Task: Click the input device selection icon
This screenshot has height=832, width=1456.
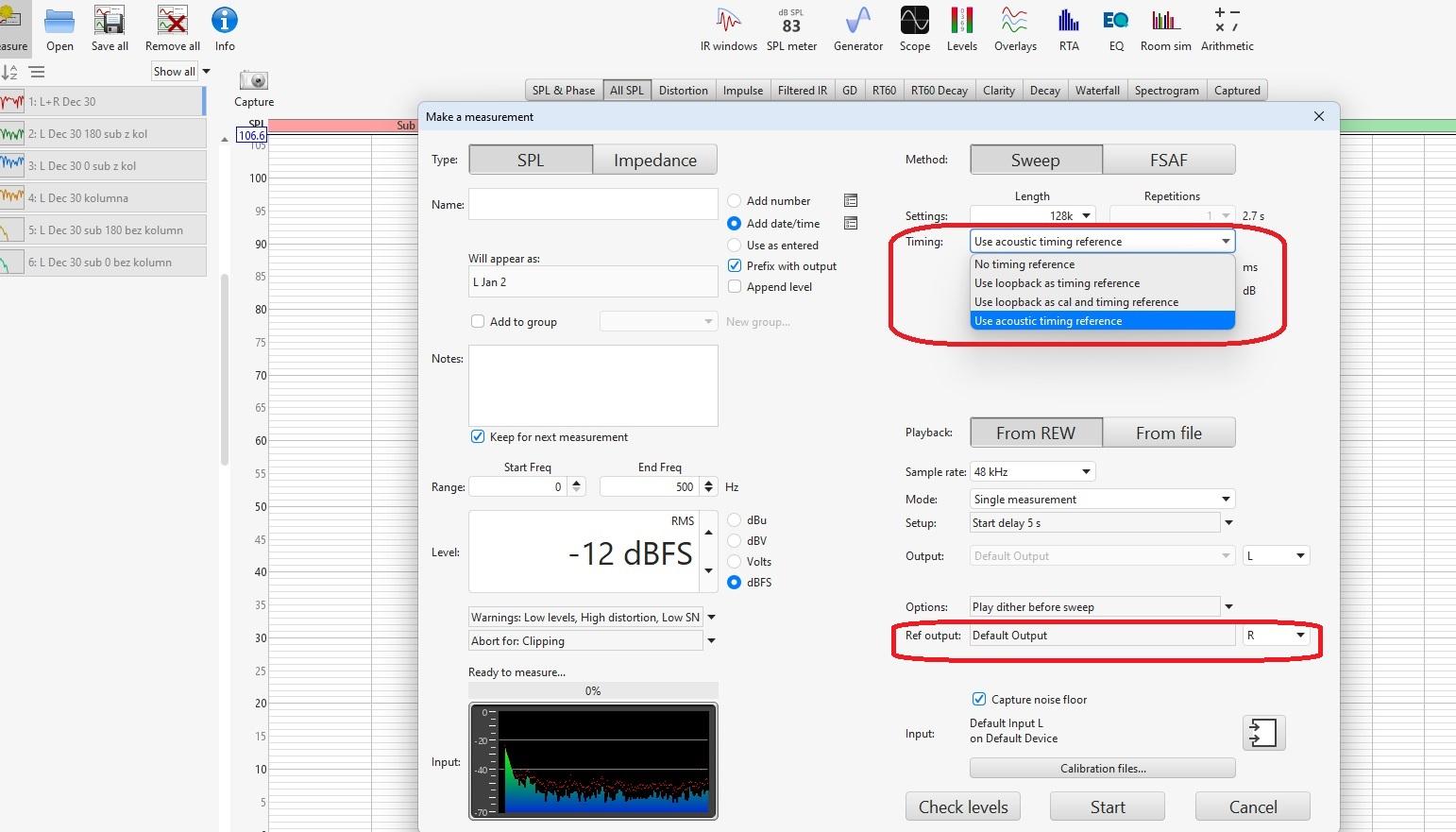Action: 1263,733
